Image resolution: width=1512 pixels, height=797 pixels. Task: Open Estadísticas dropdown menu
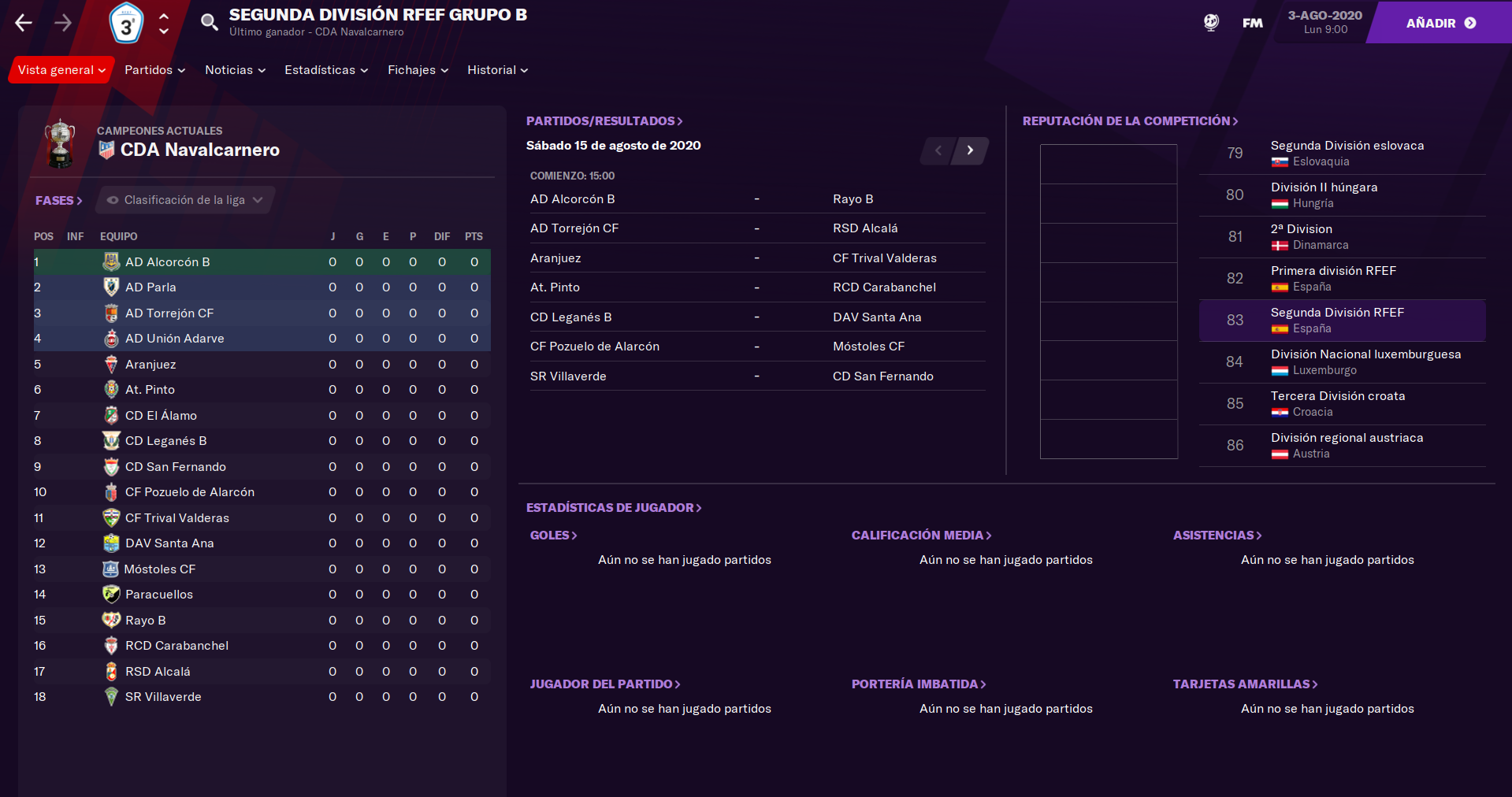click(326, 70)
